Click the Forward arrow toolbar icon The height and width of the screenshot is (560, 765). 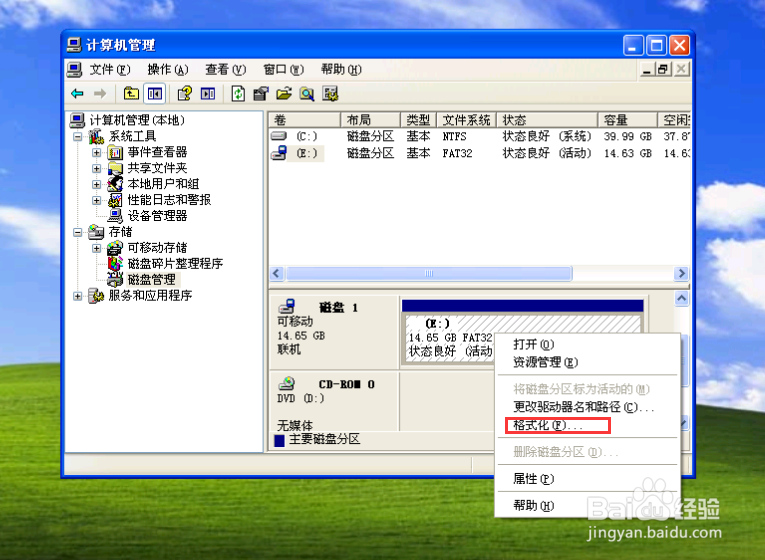coord(100,93)
